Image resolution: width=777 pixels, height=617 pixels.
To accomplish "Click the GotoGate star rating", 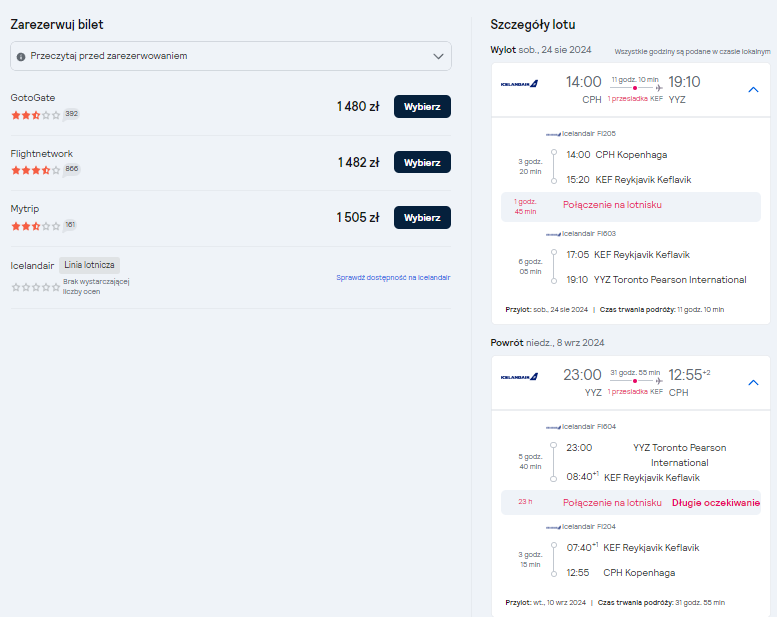I will pyautogui.click(x=35, y=115).
